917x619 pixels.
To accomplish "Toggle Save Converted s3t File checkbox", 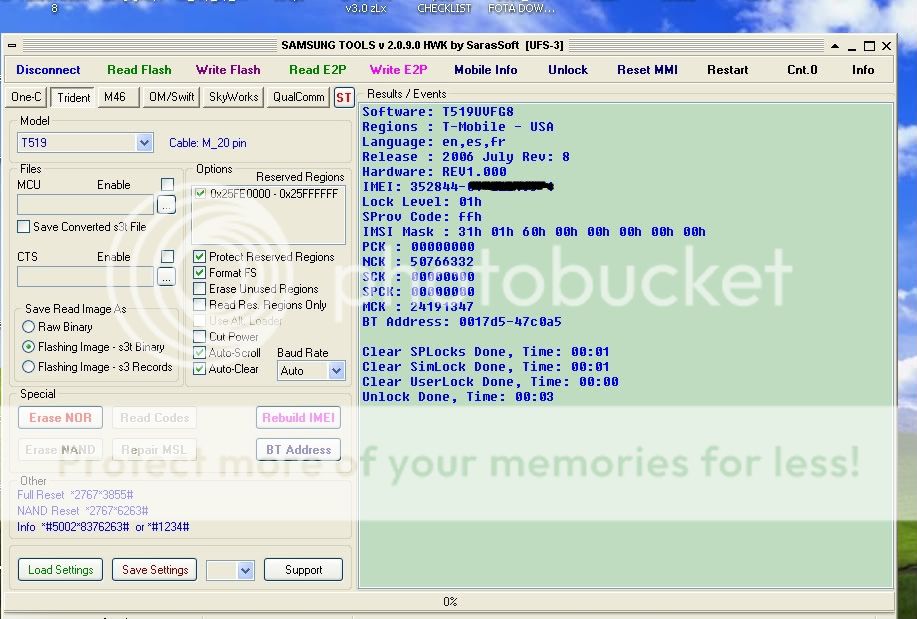I will click(23, 226).
